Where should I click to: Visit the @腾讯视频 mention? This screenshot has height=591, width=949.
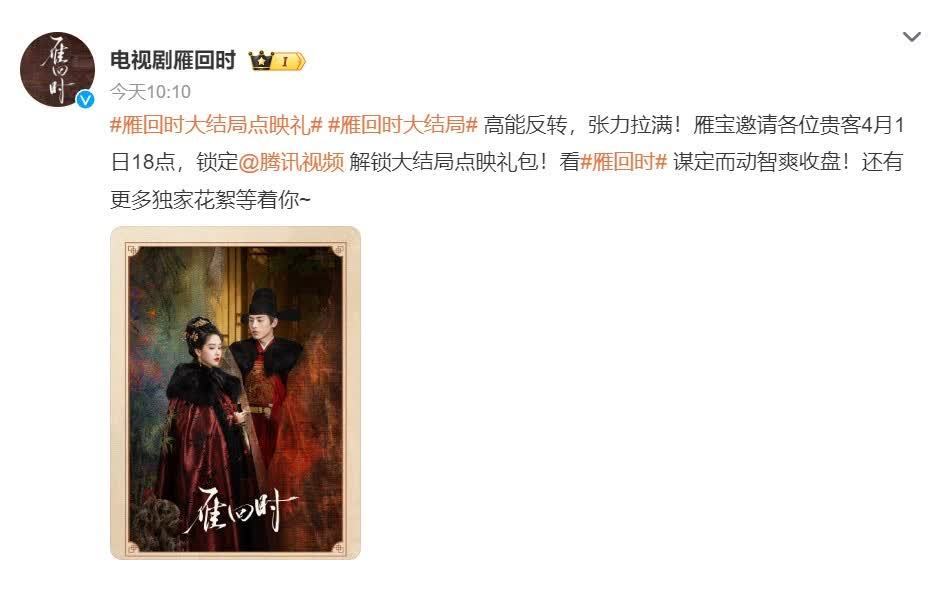[x=291, y=162]
